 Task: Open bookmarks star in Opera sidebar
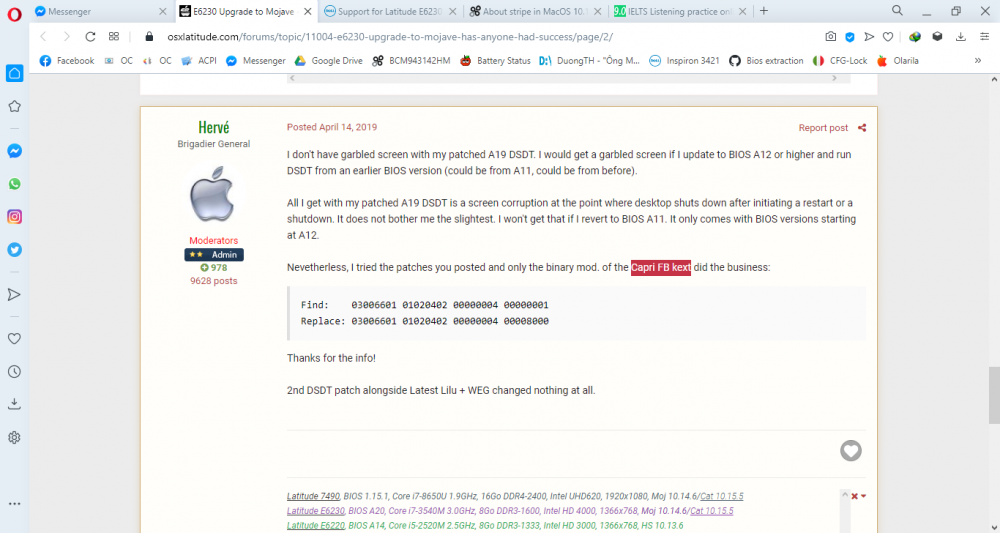click(14, 106)
